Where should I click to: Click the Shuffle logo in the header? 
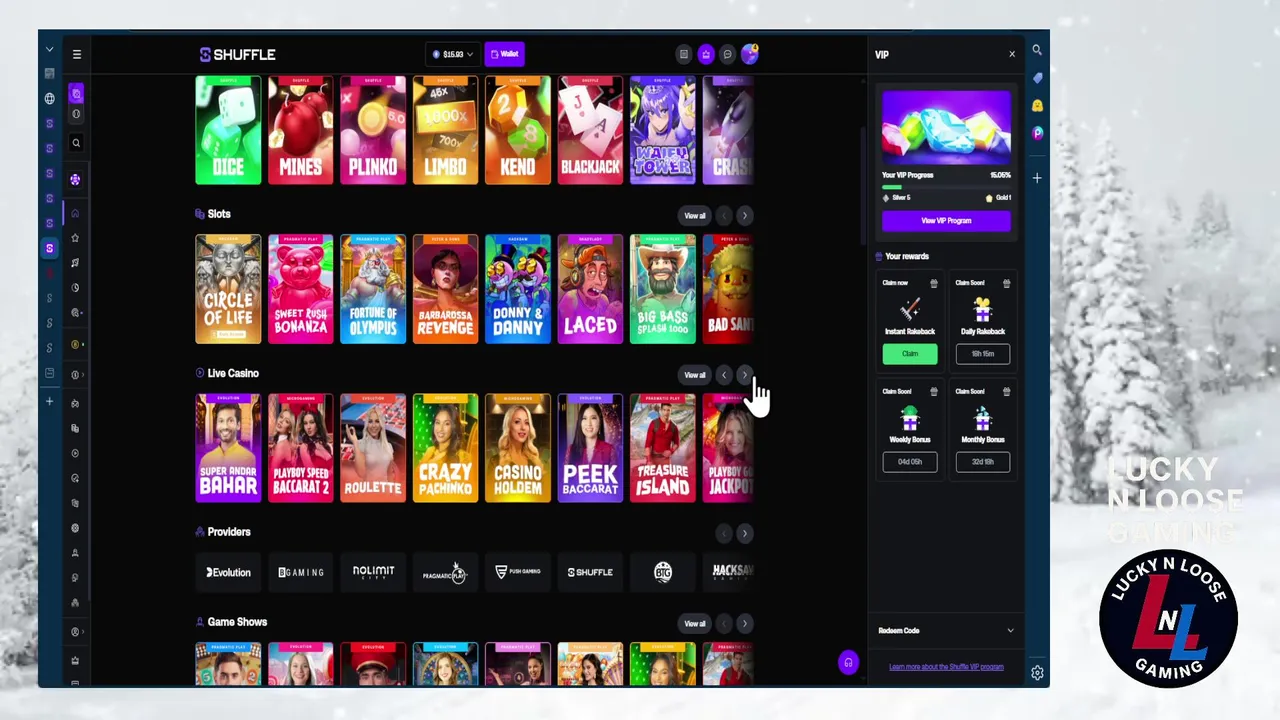click(x=237, y=55)
